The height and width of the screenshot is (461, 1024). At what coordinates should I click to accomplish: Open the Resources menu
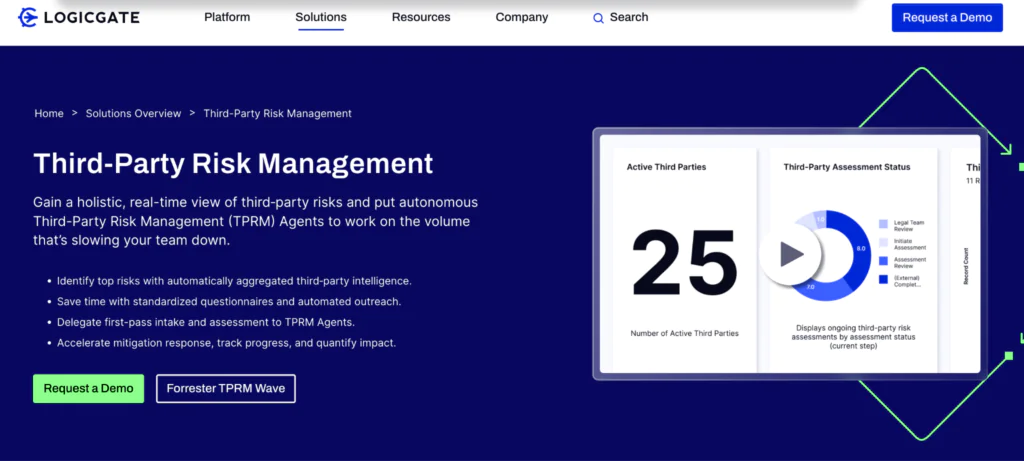[421, 18]
